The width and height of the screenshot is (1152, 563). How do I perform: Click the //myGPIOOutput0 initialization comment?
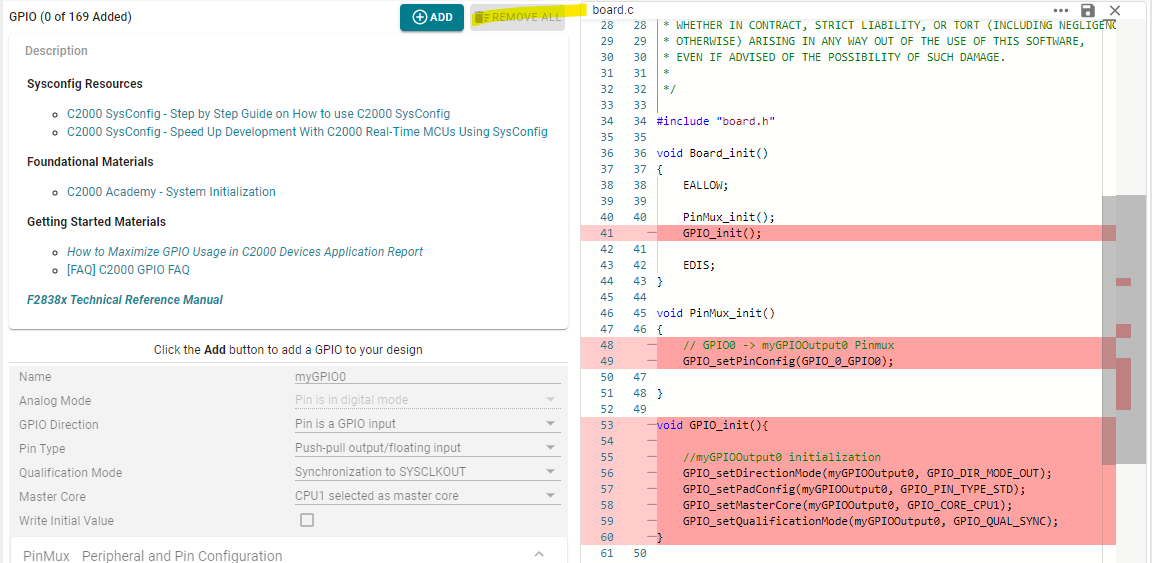(782, 457)
